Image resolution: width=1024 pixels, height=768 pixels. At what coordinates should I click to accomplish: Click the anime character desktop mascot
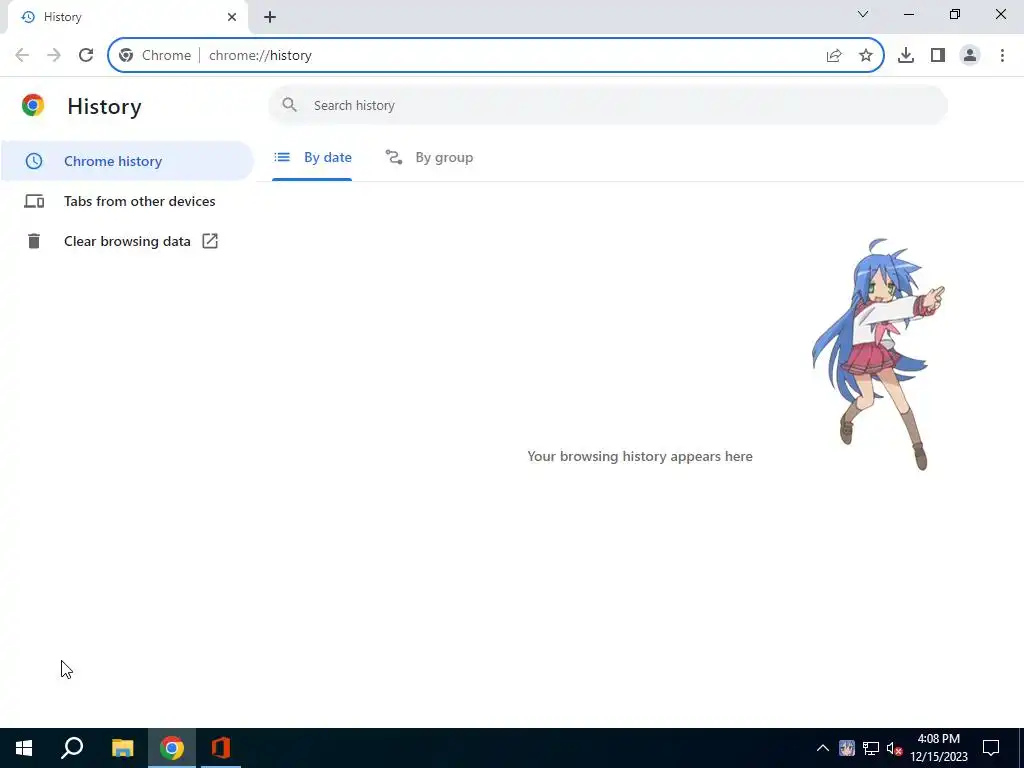[x=877, y=354]
